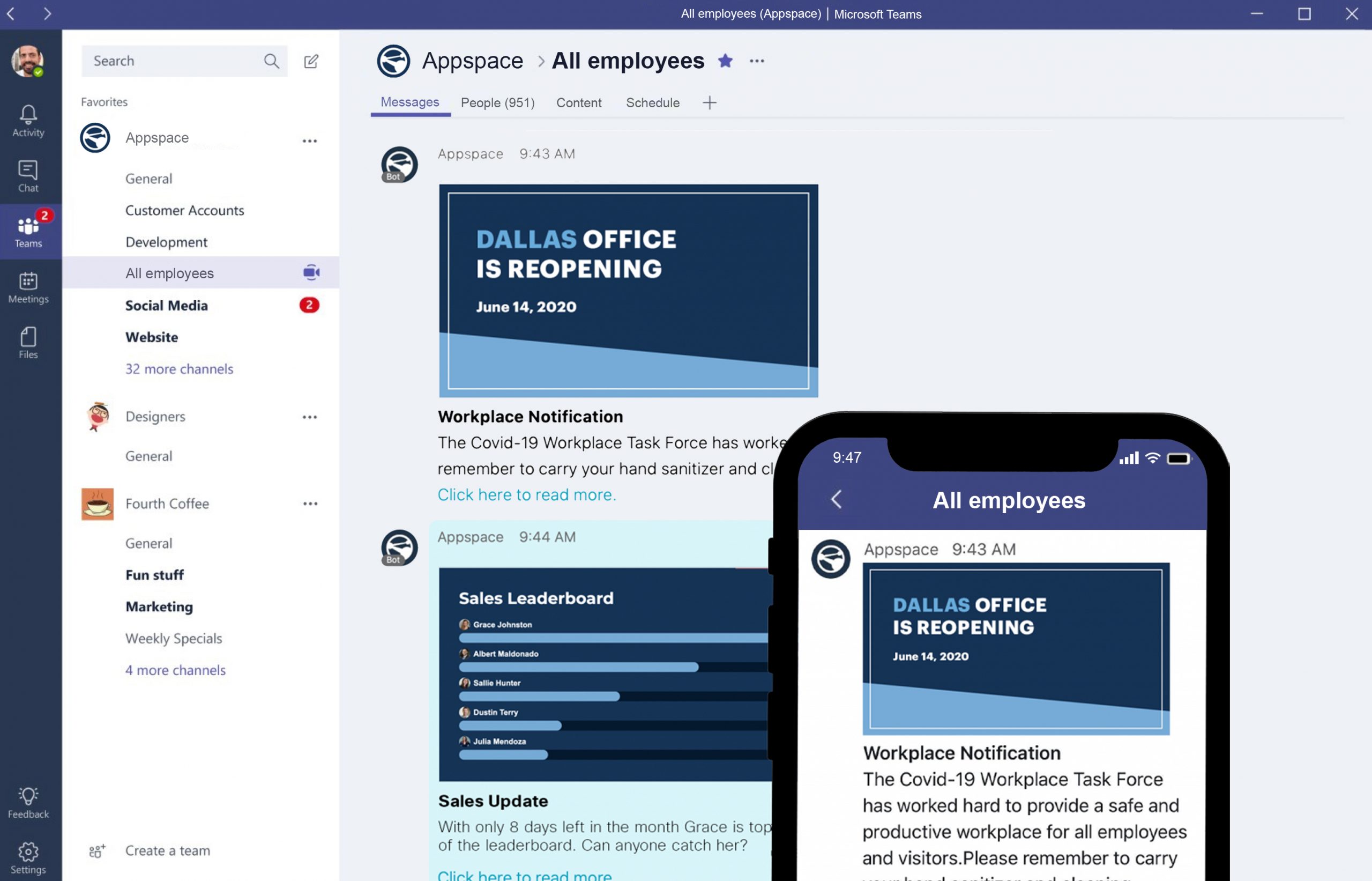Click into the Search field
Image resolution: width=1372 pixels, height=881 pixels.
click(184, 61)
